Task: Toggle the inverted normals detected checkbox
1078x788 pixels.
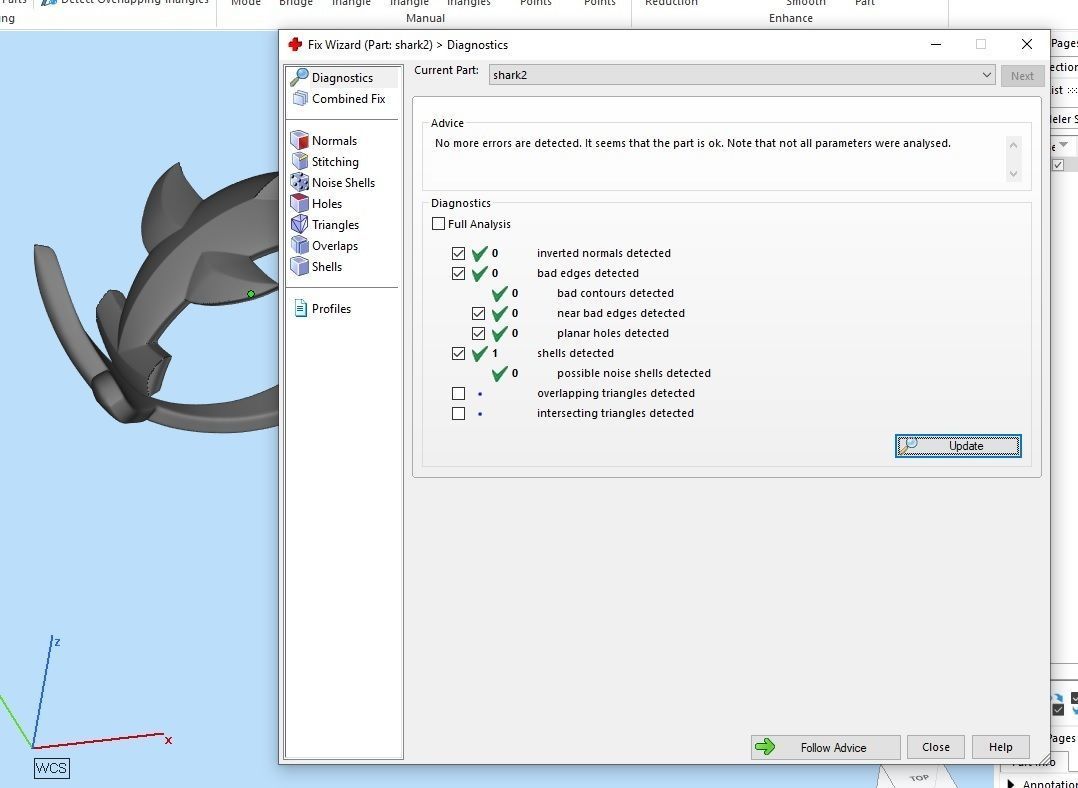Action: [459, 253]
